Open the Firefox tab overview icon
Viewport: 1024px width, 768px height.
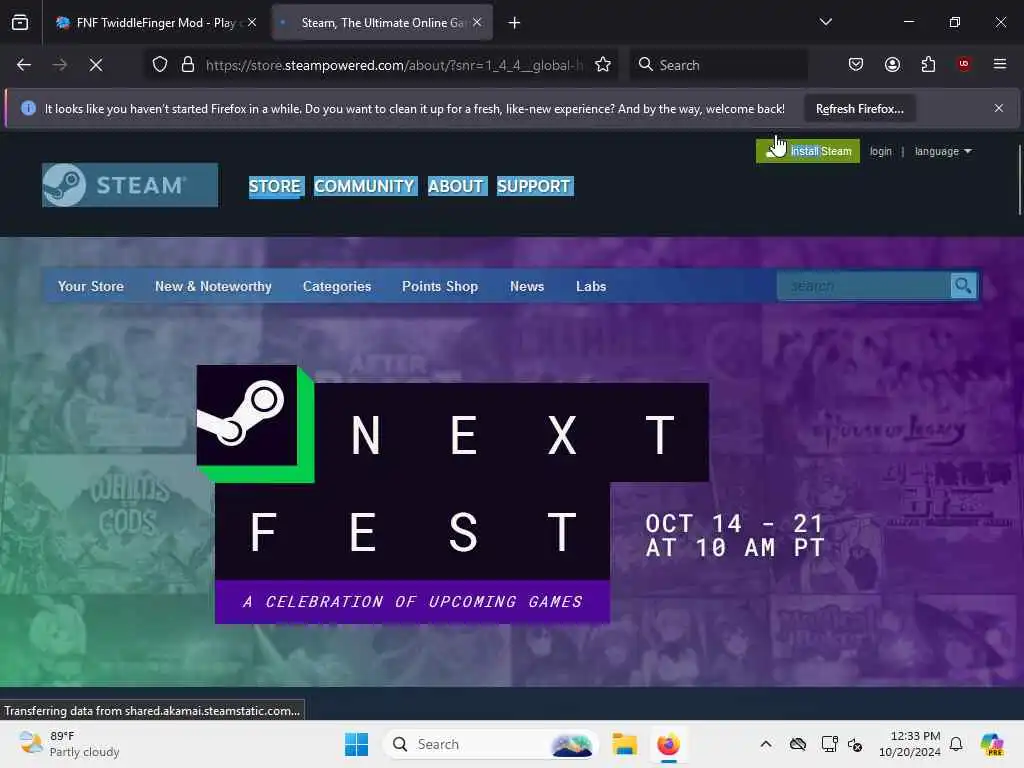[20, 22]
